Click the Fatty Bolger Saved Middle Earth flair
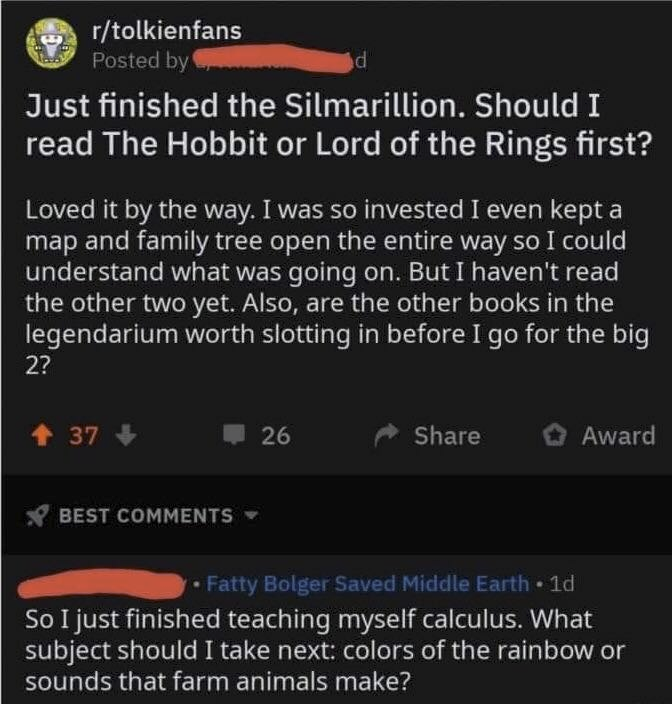The height and width of the screenshot is (704, 672). click(x=367, y=583)
